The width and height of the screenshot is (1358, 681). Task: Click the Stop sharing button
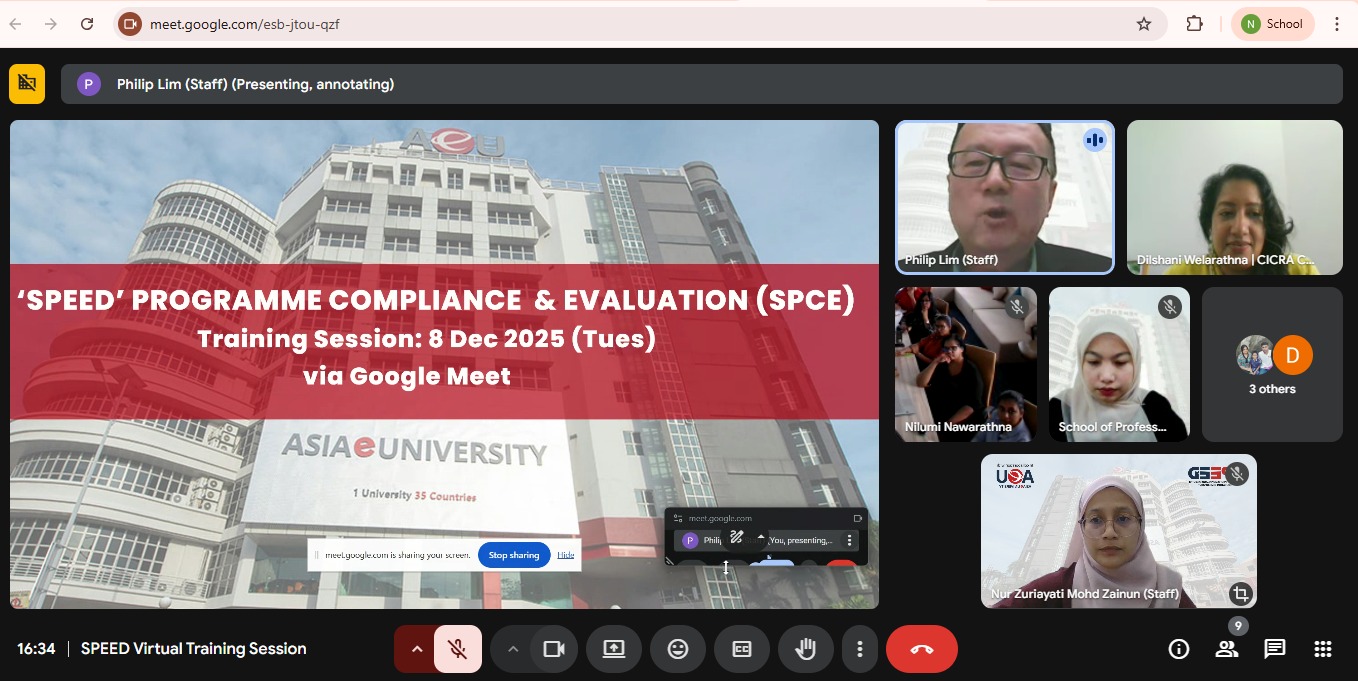[x=514, y=555]
